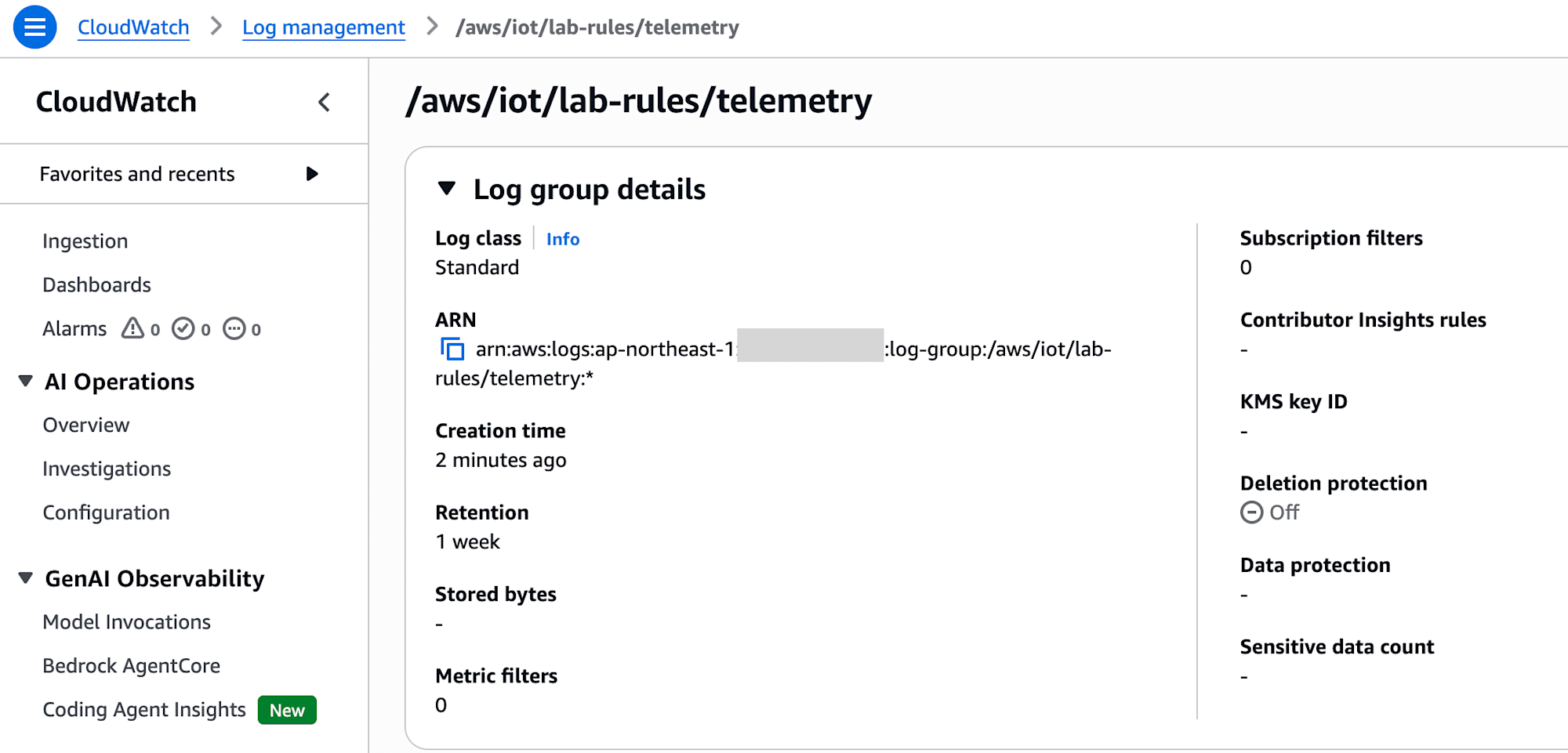This screenshot has height=753, width=1568.
Task: Click the CloudWatch breadcrumb link
Action: coord(133,27)
